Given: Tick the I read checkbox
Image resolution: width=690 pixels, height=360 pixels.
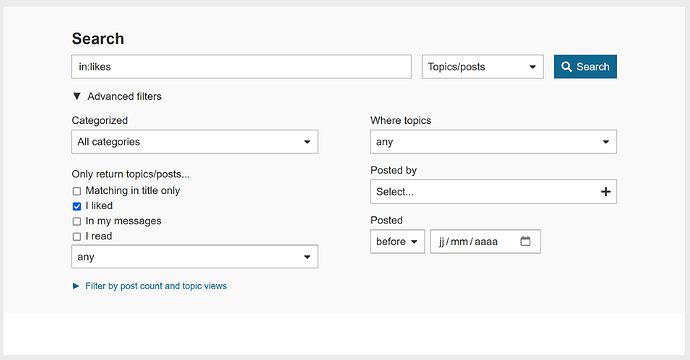Looking at the screenshot, I should [x=77, y=236].
